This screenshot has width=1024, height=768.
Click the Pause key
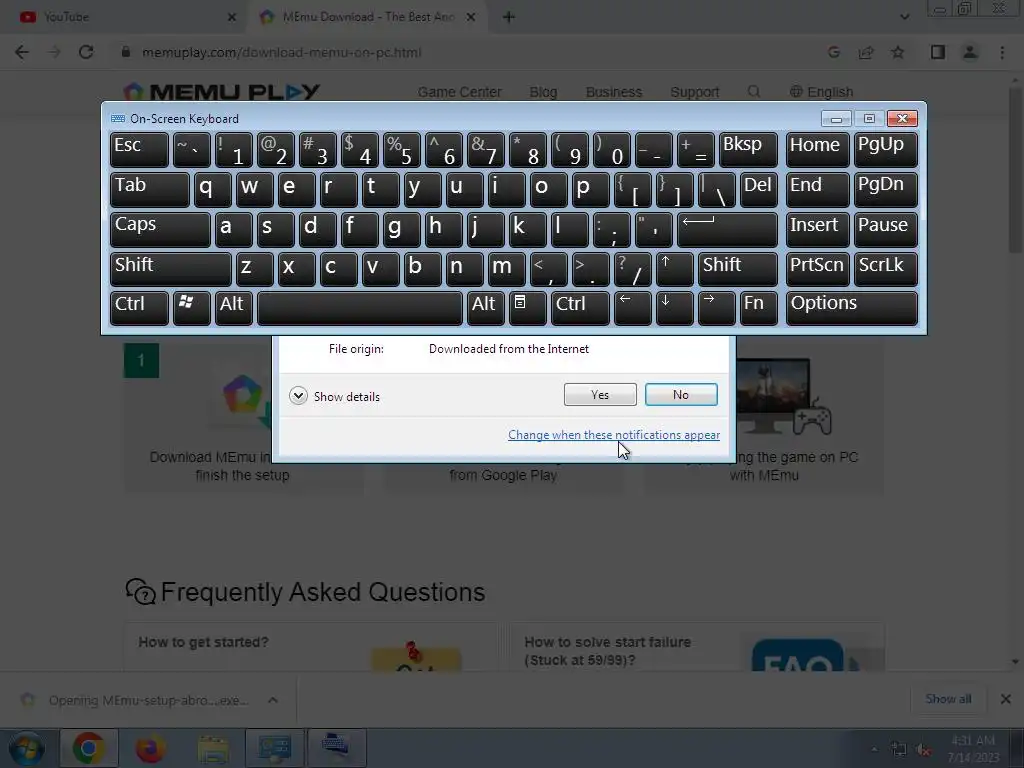[x=885, y=229]
